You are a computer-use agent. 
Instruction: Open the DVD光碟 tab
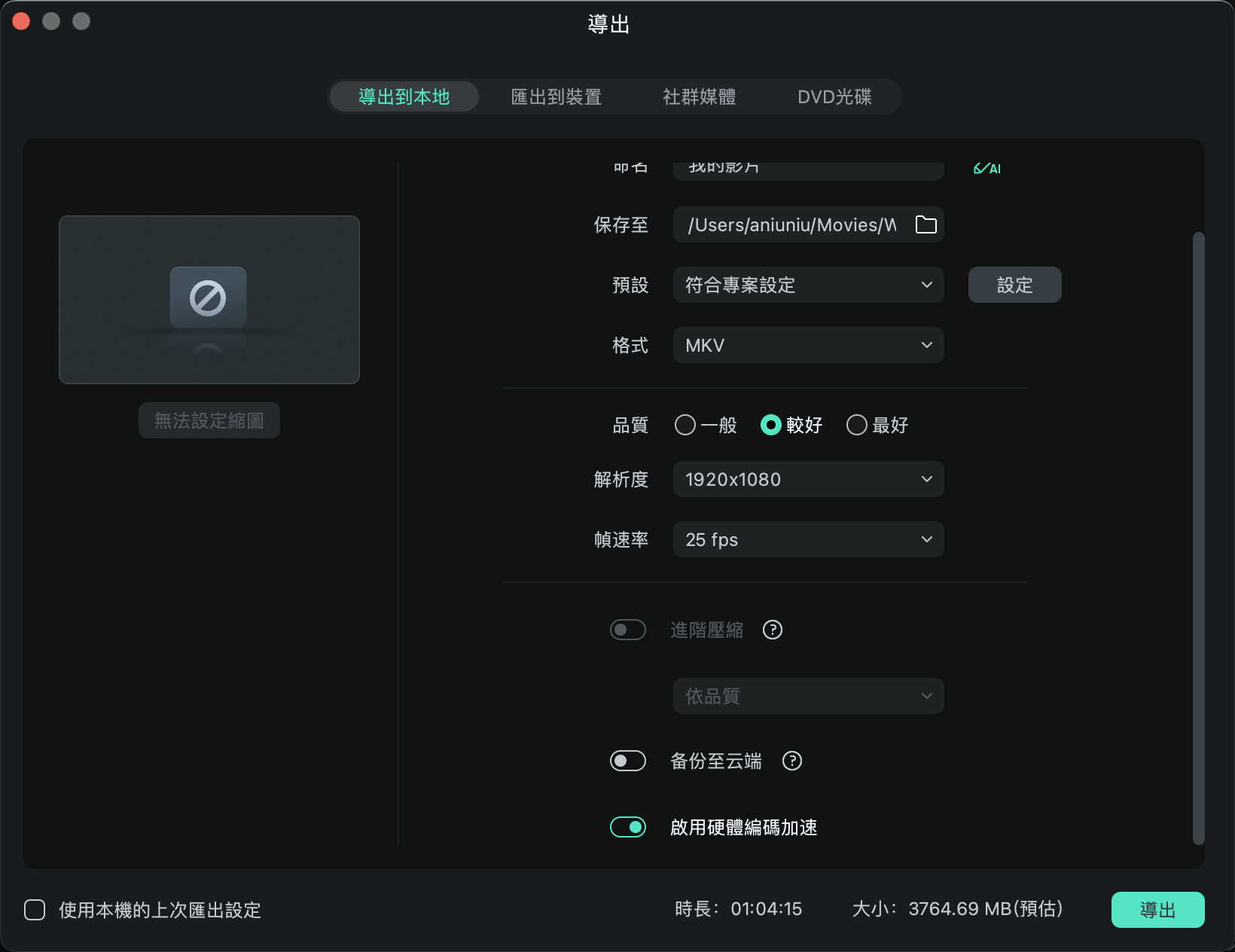[x=834, y=96]
